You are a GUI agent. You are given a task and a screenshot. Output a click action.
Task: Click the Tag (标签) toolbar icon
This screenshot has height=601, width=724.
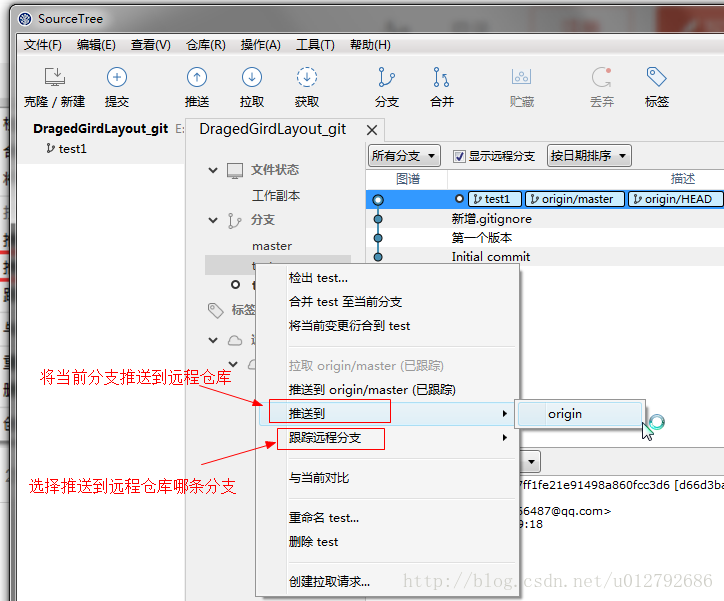(656, 77)
